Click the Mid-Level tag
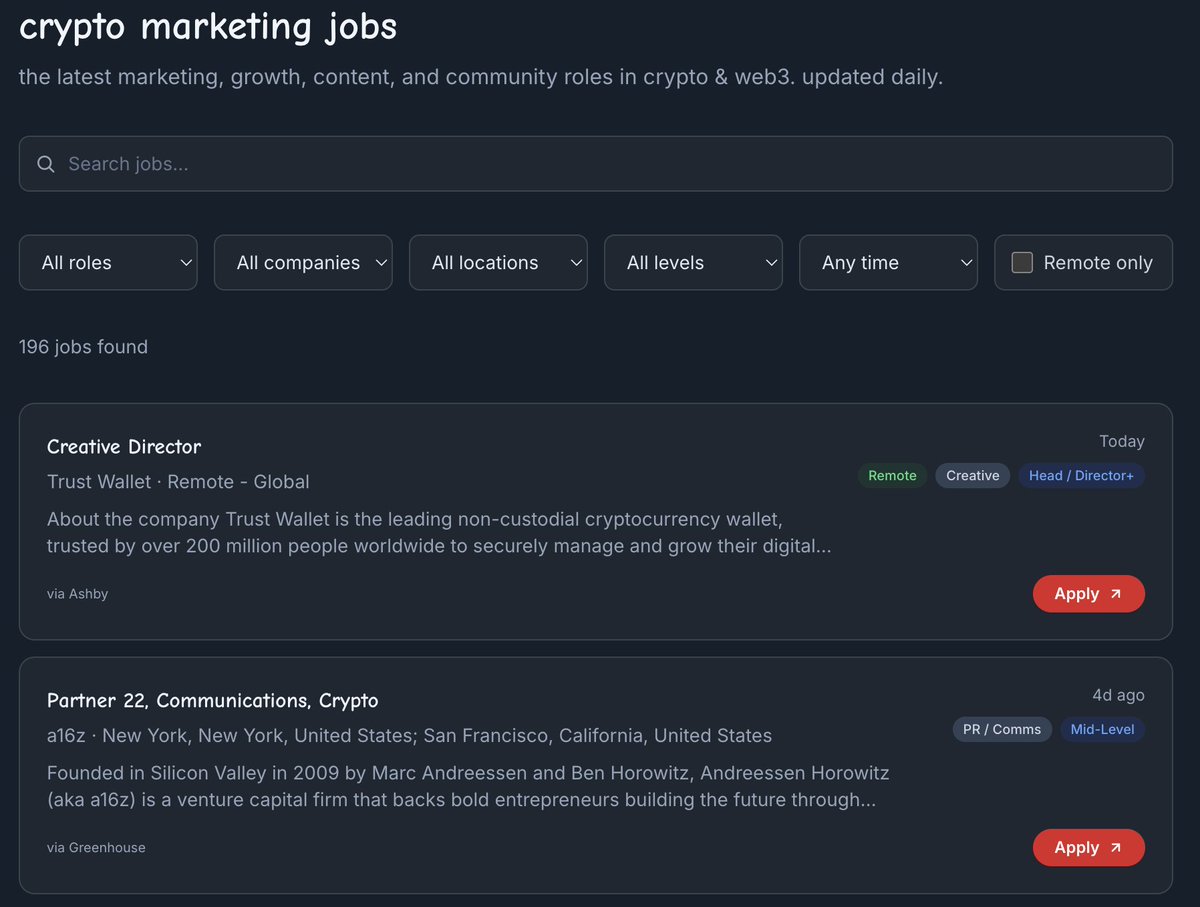 pyautogui.click(x=1102, y=730)
